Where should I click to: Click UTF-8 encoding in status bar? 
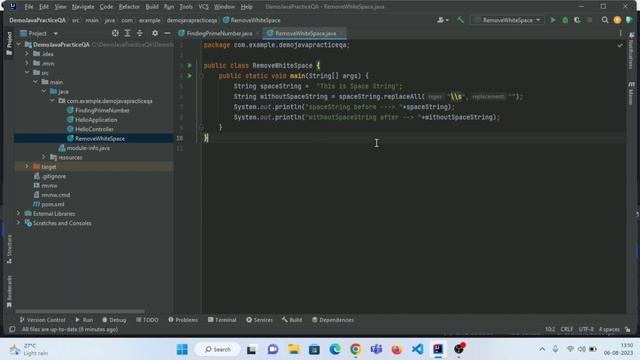(586, 329)
